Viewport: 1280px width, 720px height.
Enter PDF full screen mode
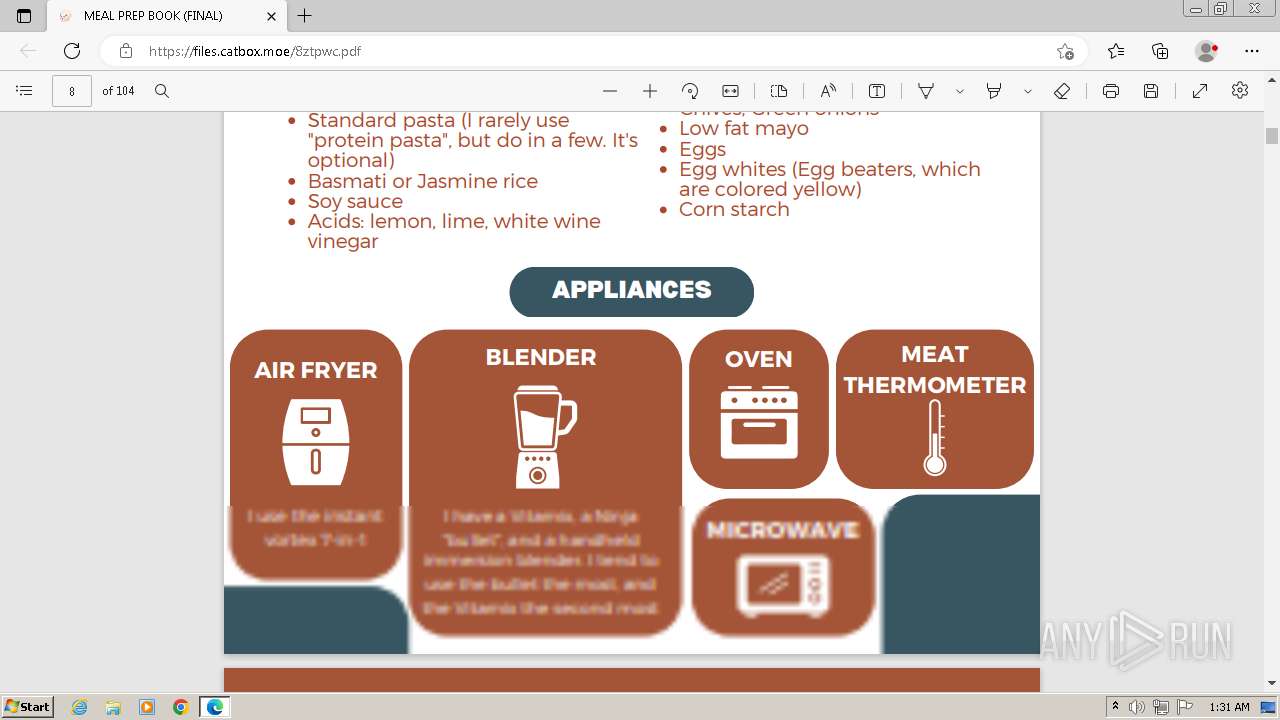pos(1200,91)
